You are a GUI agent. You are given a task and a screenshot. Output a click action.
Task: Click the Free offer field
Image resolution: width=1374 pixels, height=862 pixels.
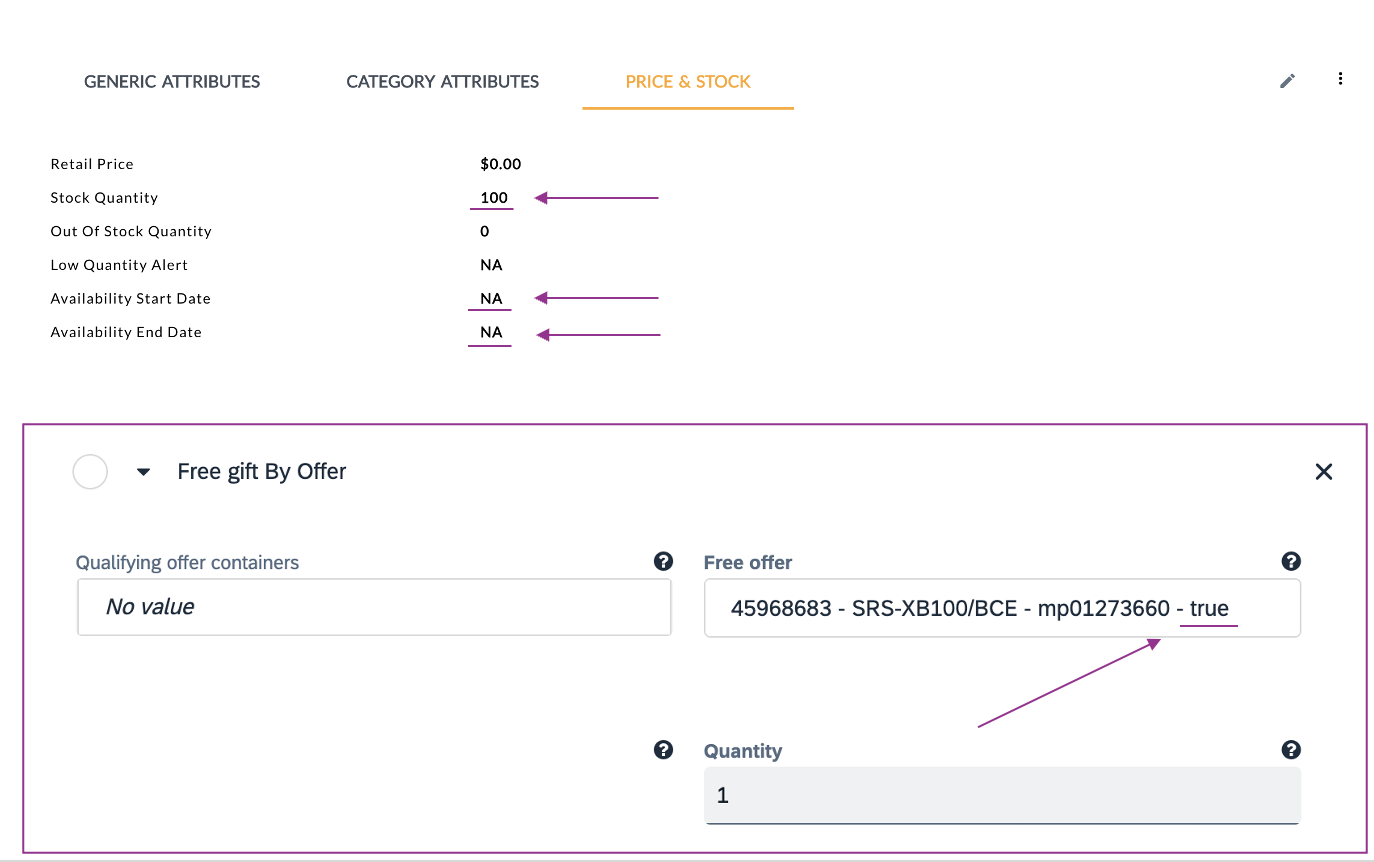click(1001, 608)
